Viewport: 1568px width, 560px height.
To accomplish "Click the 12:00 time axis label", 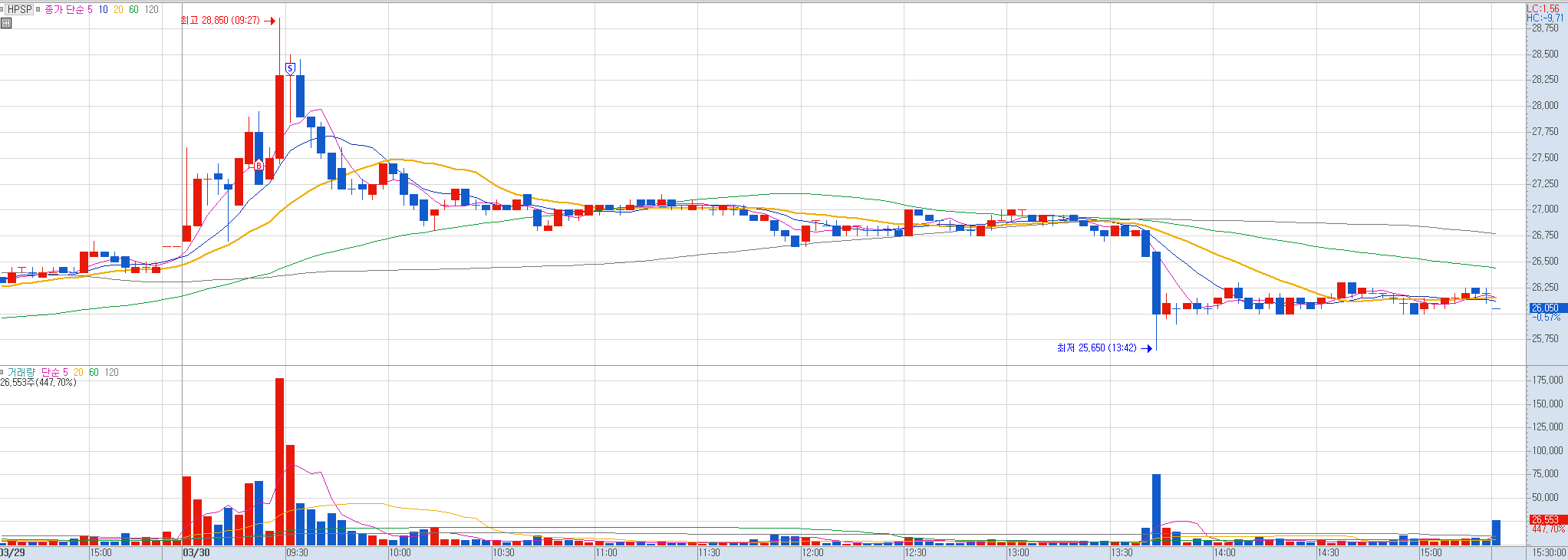I will (812, 552).
